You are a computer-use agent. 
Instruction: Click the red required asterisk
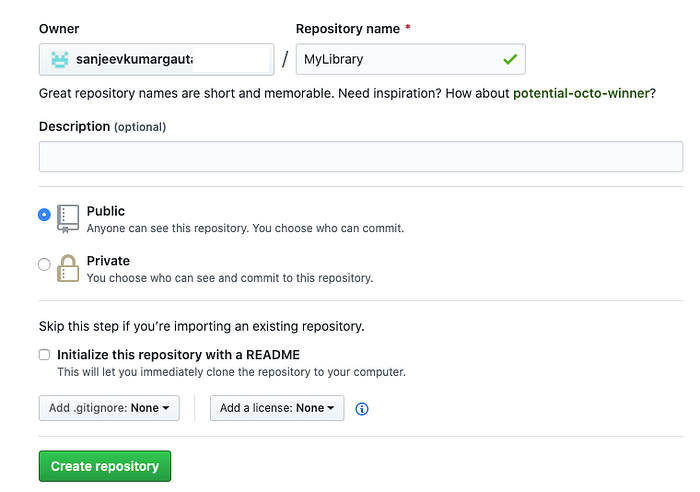pyautogui.click(x=408, y=28)
